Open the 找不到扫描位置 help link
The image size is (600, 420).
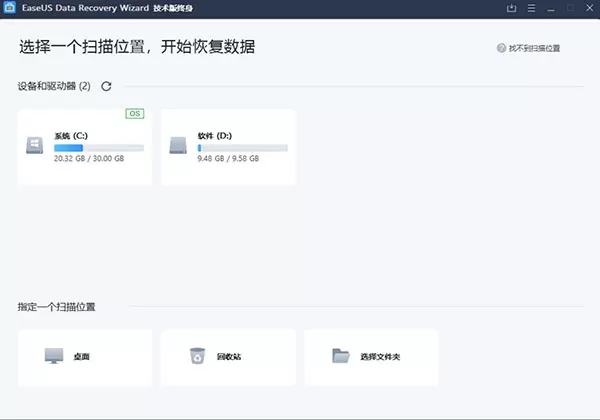point(534,48)
